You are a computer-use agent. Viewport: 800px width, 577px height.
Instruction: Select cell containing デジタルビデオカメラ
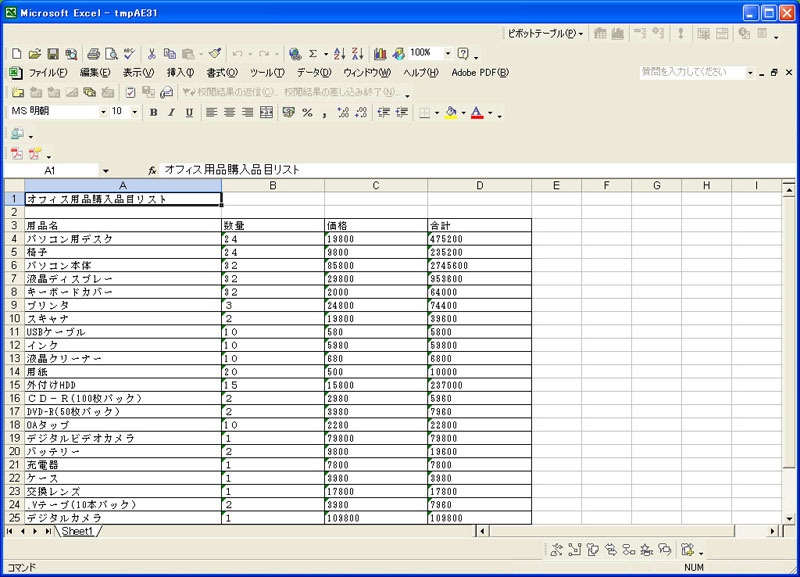click(123, 438)
